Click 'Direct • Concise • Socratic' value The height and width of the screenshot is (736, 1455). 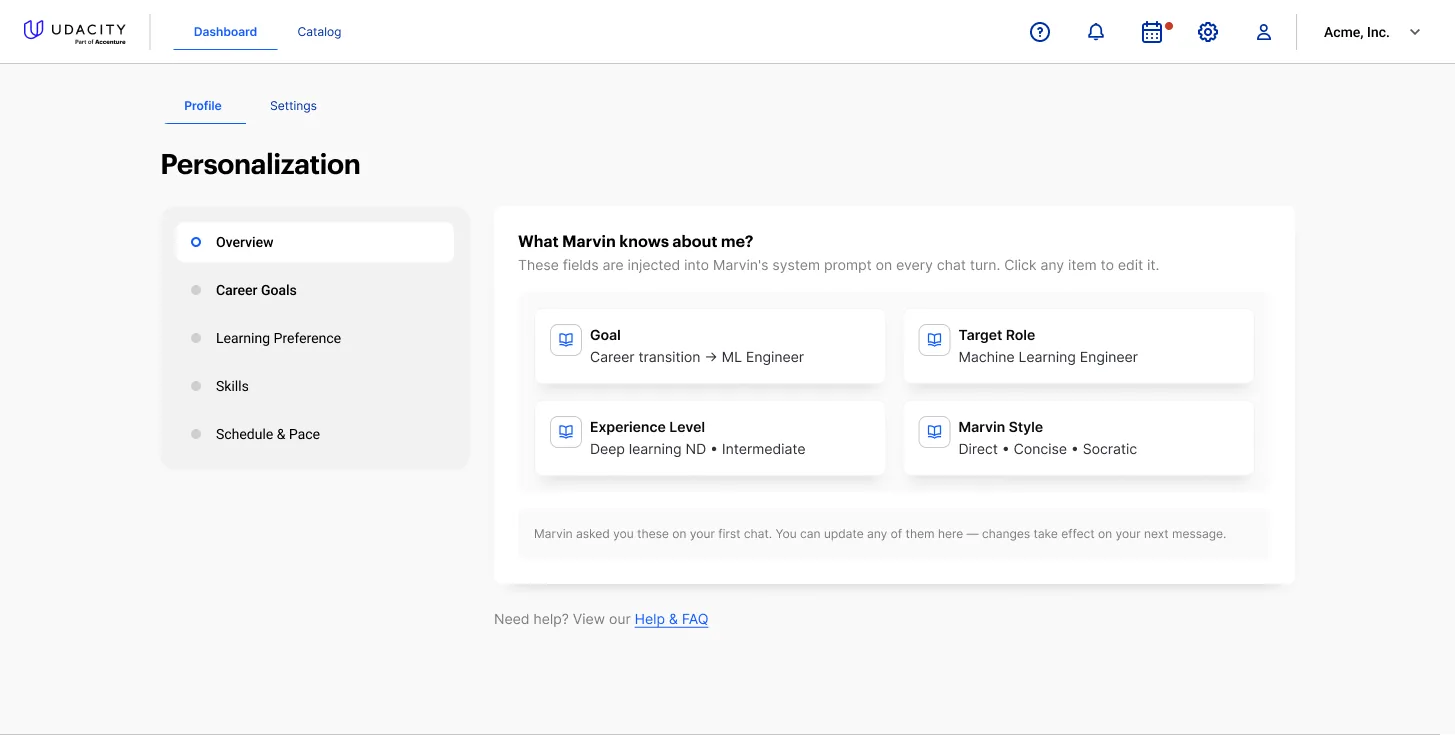point(1048,449)
